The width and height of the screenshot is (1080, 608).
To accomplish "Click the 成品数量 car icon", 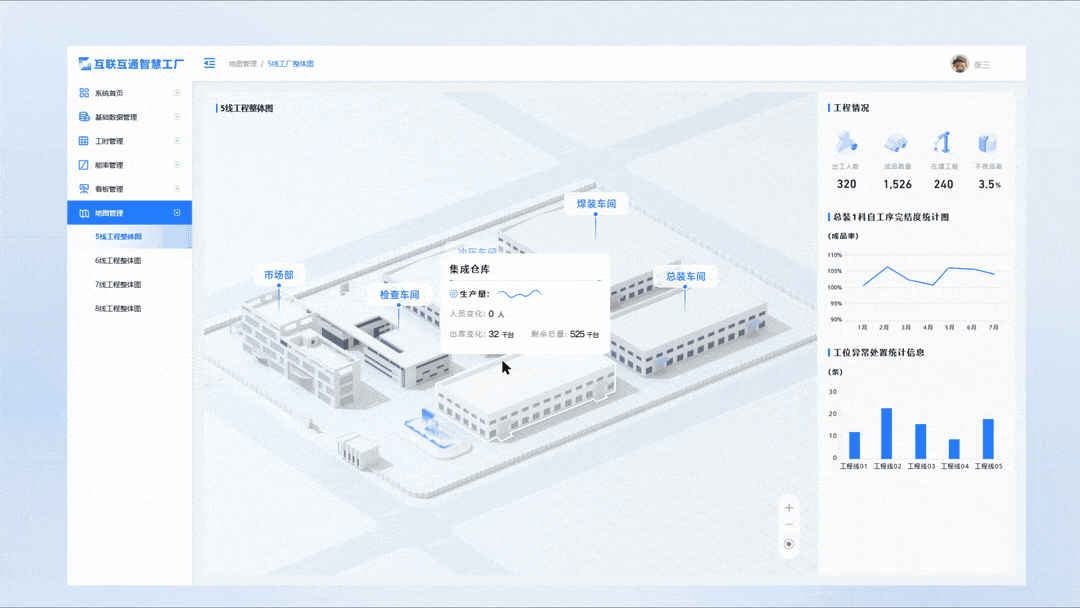I will (x=895, y=143).
